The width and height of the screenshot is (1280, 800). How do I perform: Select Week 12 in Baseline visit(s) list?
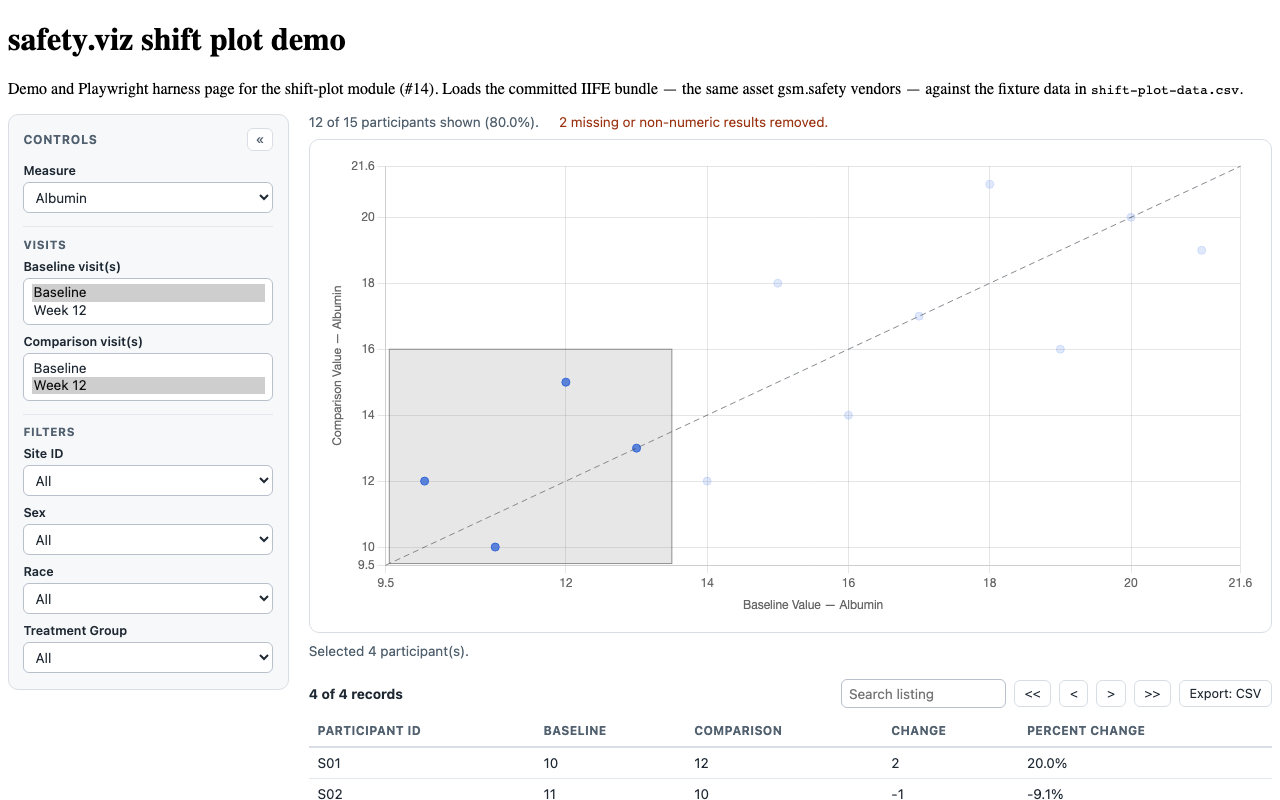click(148, 310)
